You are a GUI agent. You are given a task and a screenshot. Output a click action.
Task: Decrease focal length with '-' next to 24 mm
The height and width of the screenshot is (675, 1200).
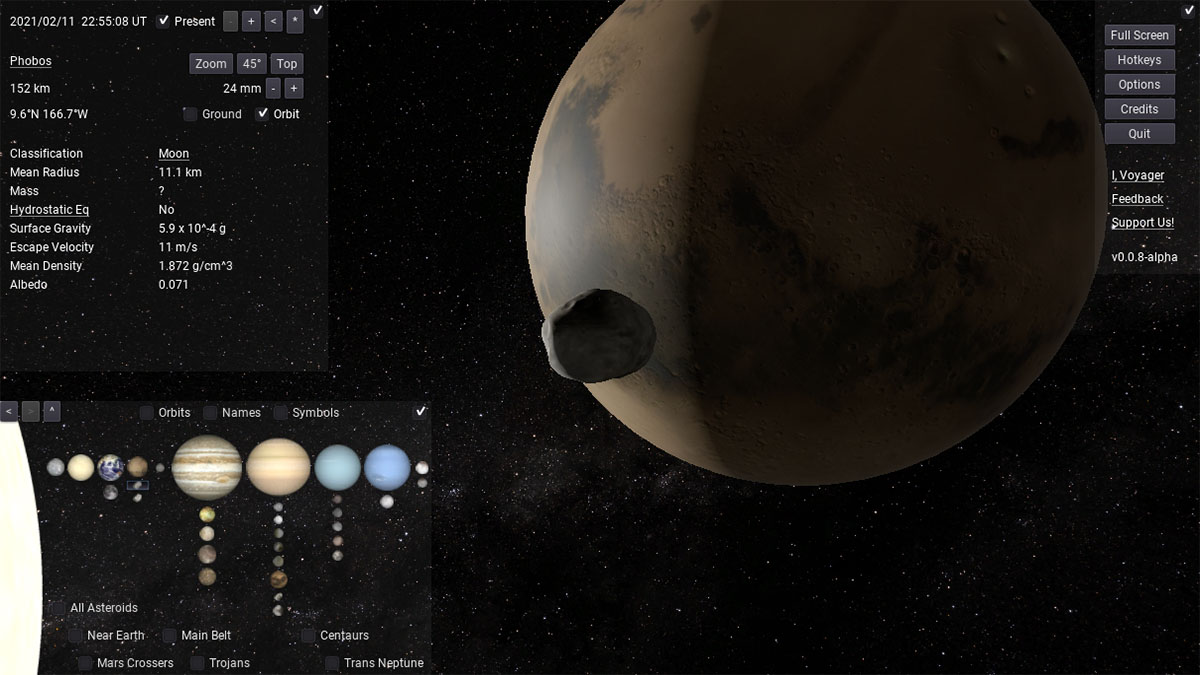[274, 88]
